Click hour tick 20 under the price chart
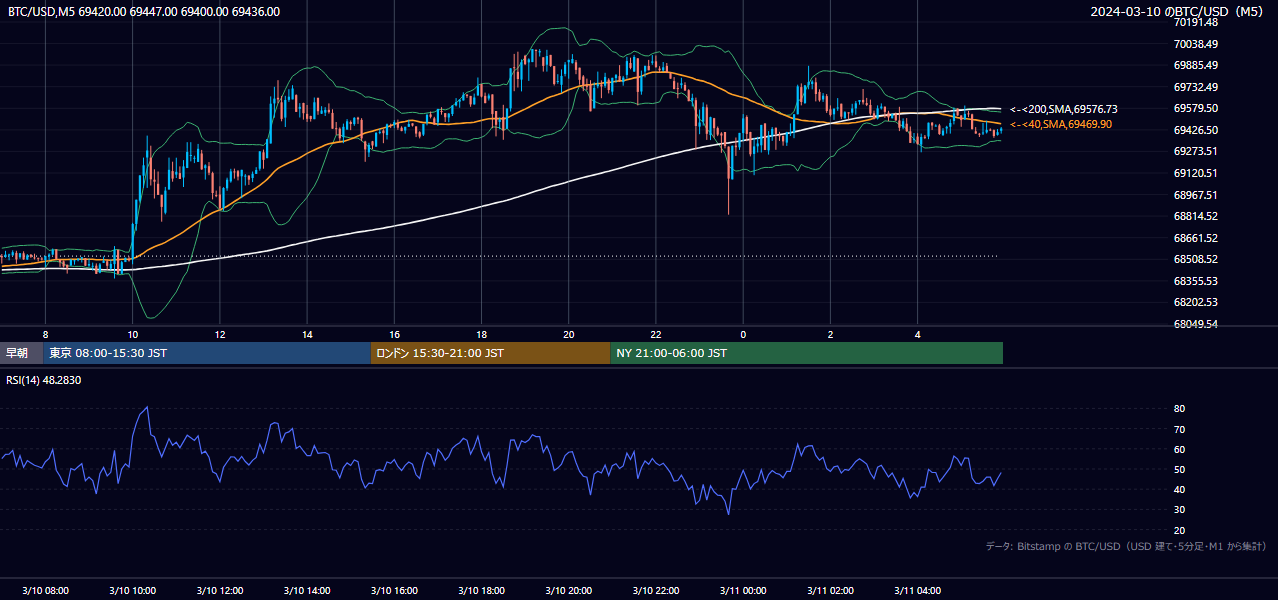The height and width of the screenshot is (600, 1278). tap(569, 334)
